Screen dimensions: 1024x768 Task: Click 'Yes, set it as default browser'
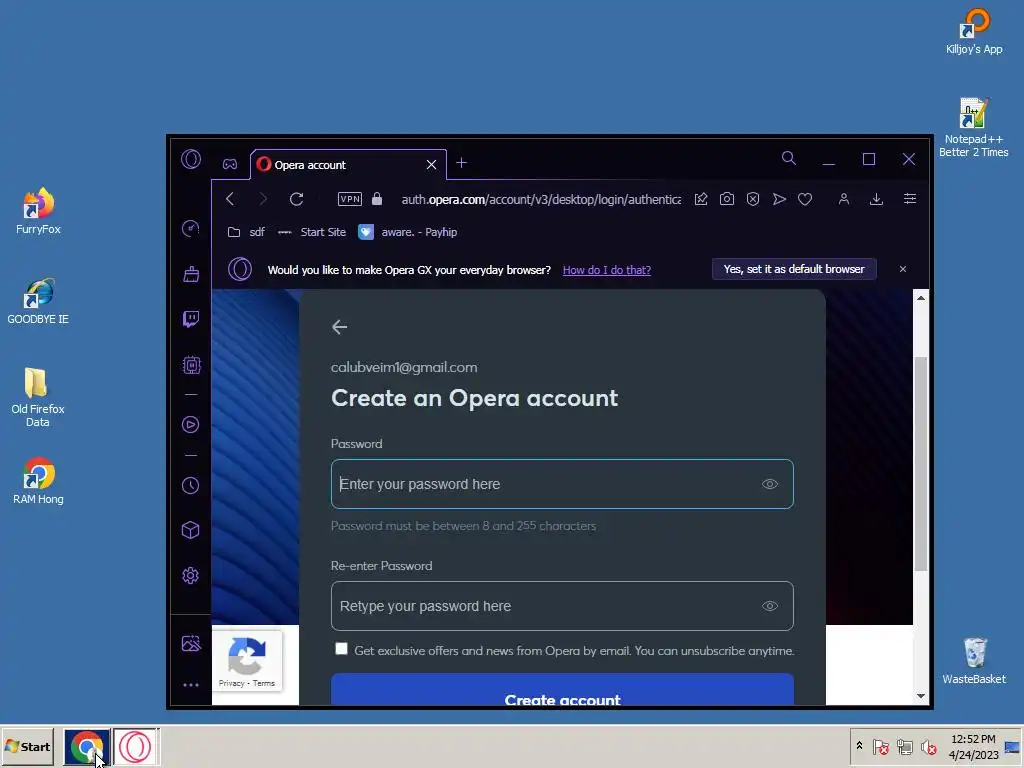[x=794, y=269]
